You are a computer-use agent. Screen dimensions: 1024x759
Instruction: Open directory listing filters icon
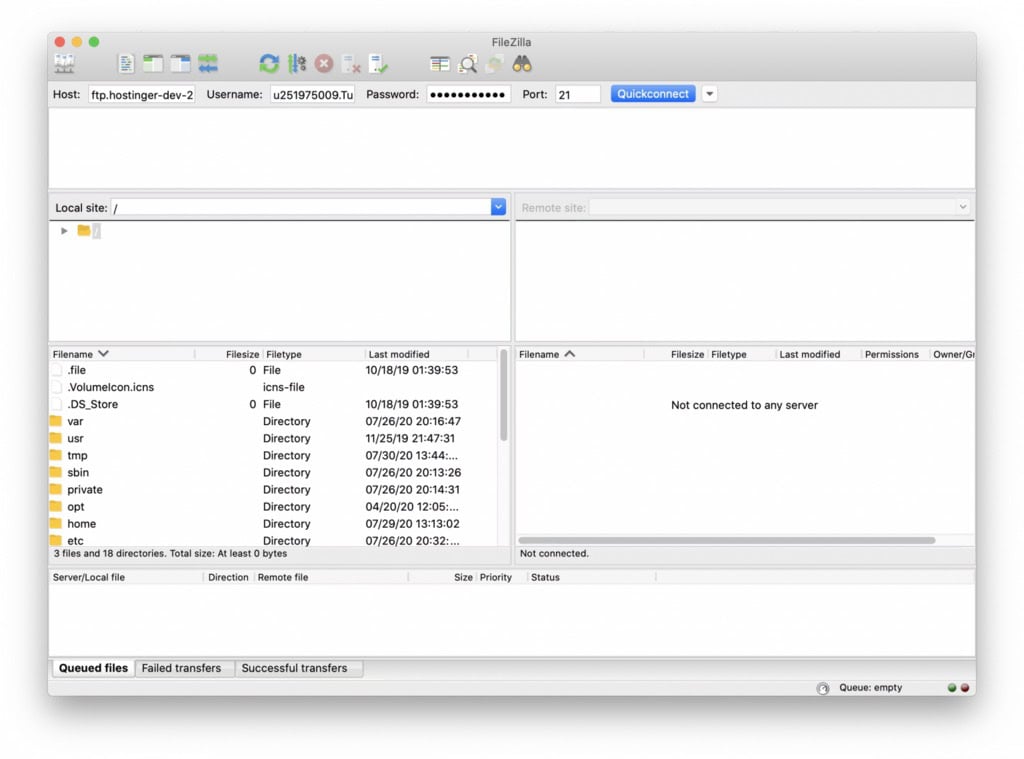click(440, 64)
